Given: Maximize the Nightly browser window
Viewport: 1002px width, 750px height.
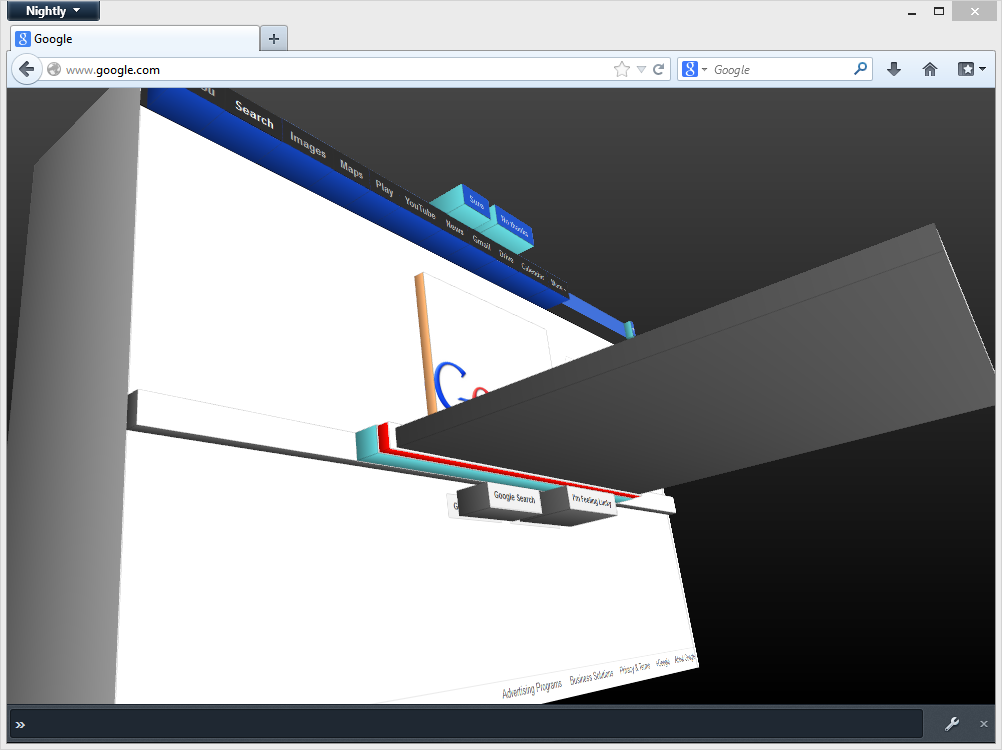Looking at the screenshot, I should click(x=939, y=11).
